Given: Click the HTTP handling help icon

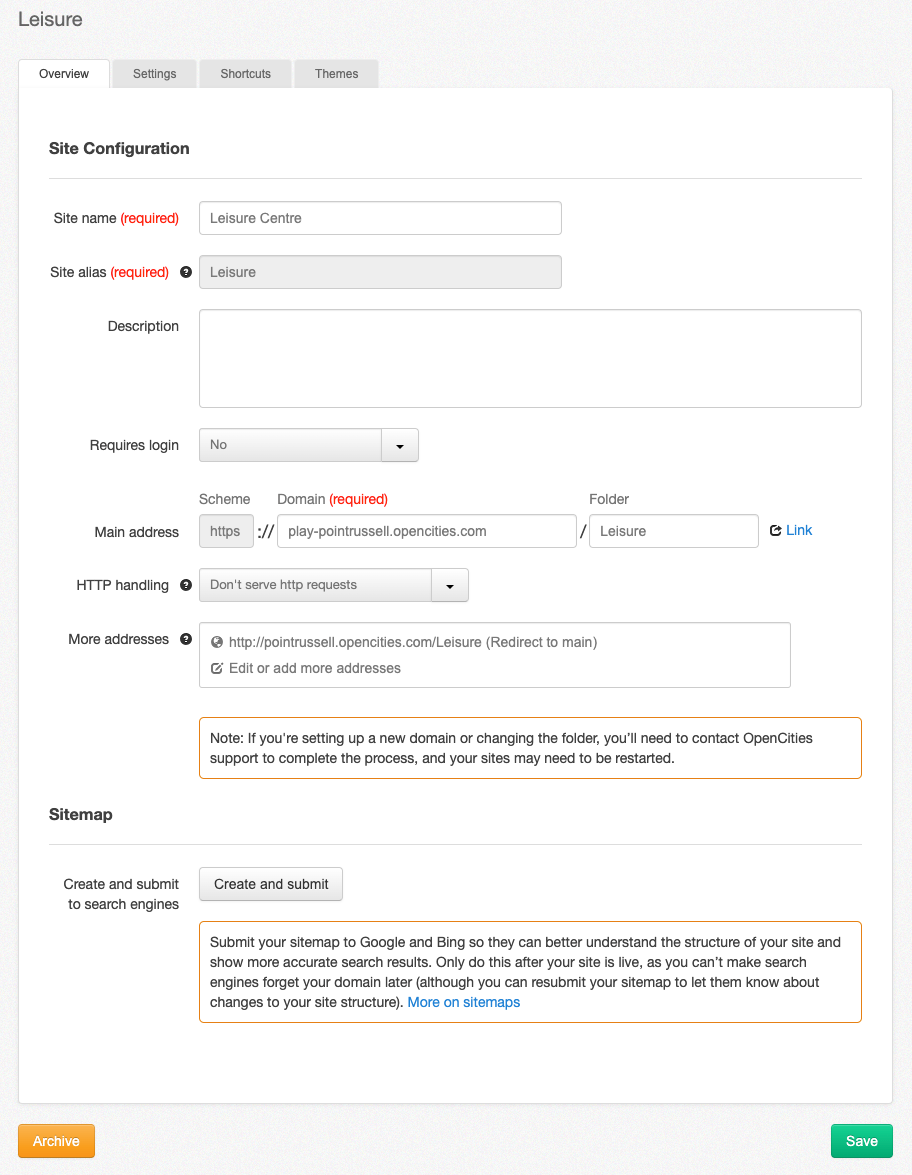Looking at the screenshot, I should 186,585.
